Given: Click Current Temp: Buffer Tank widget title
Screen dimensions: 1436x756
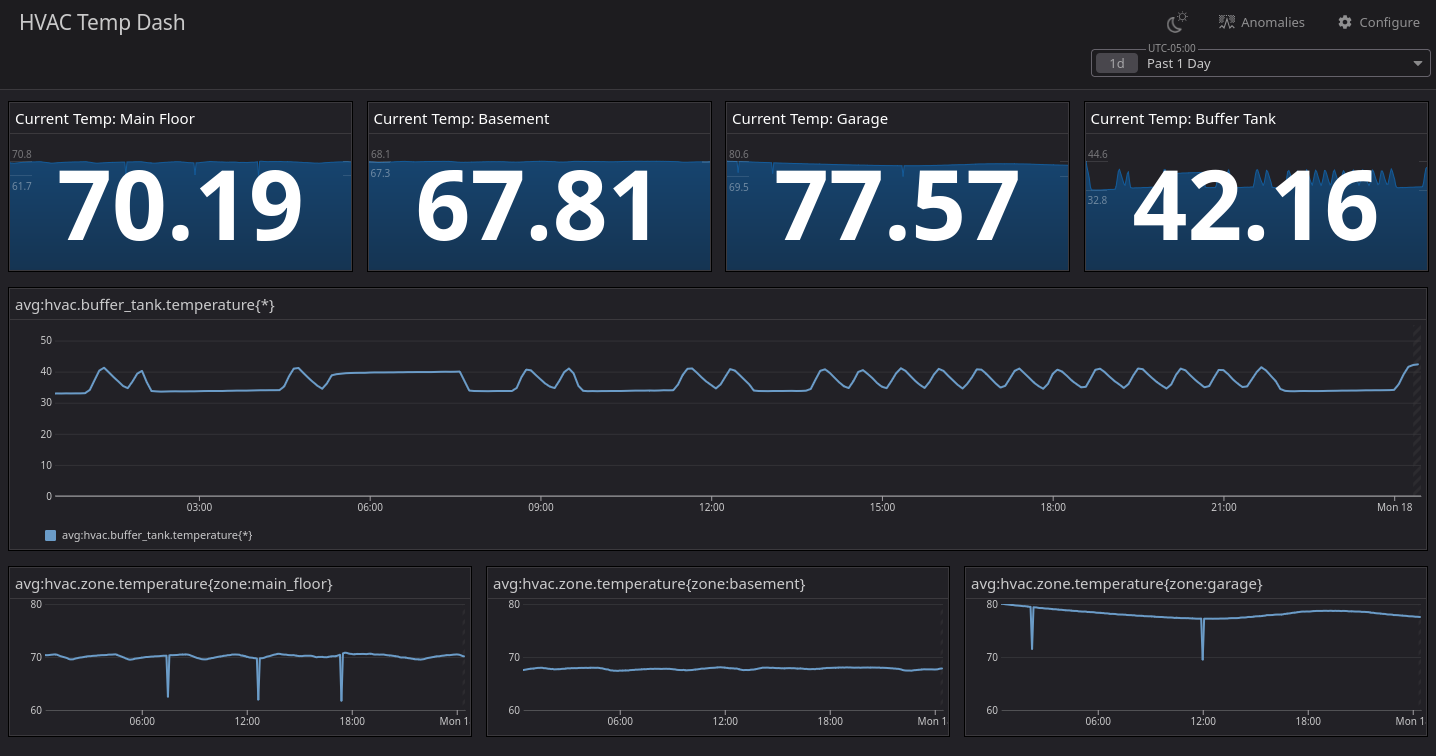Looking at the screenshot, I should coord(1183,119).
